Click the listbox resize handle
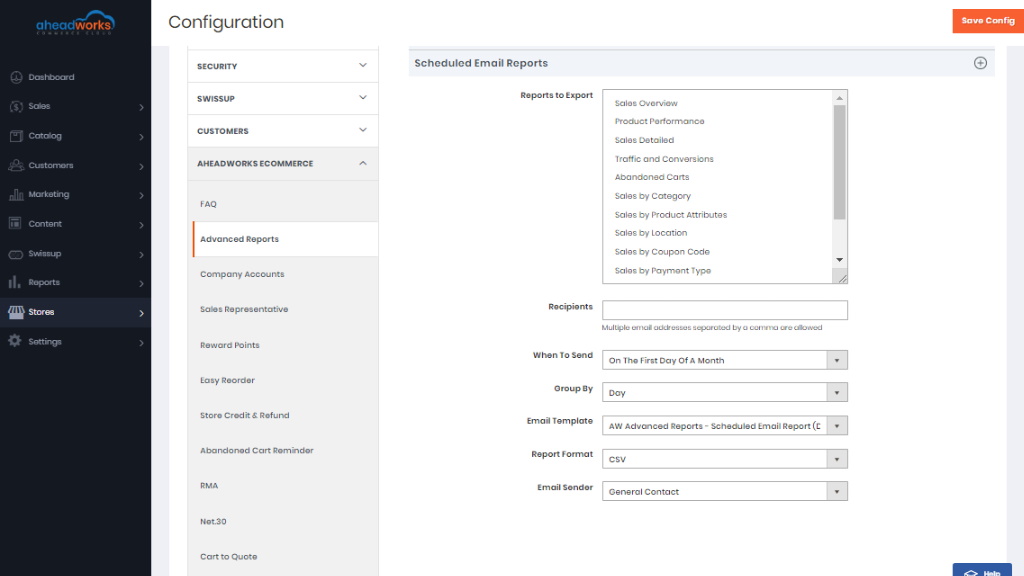The height and width of the screenshot is (576, 1024). tap(842, 278)
